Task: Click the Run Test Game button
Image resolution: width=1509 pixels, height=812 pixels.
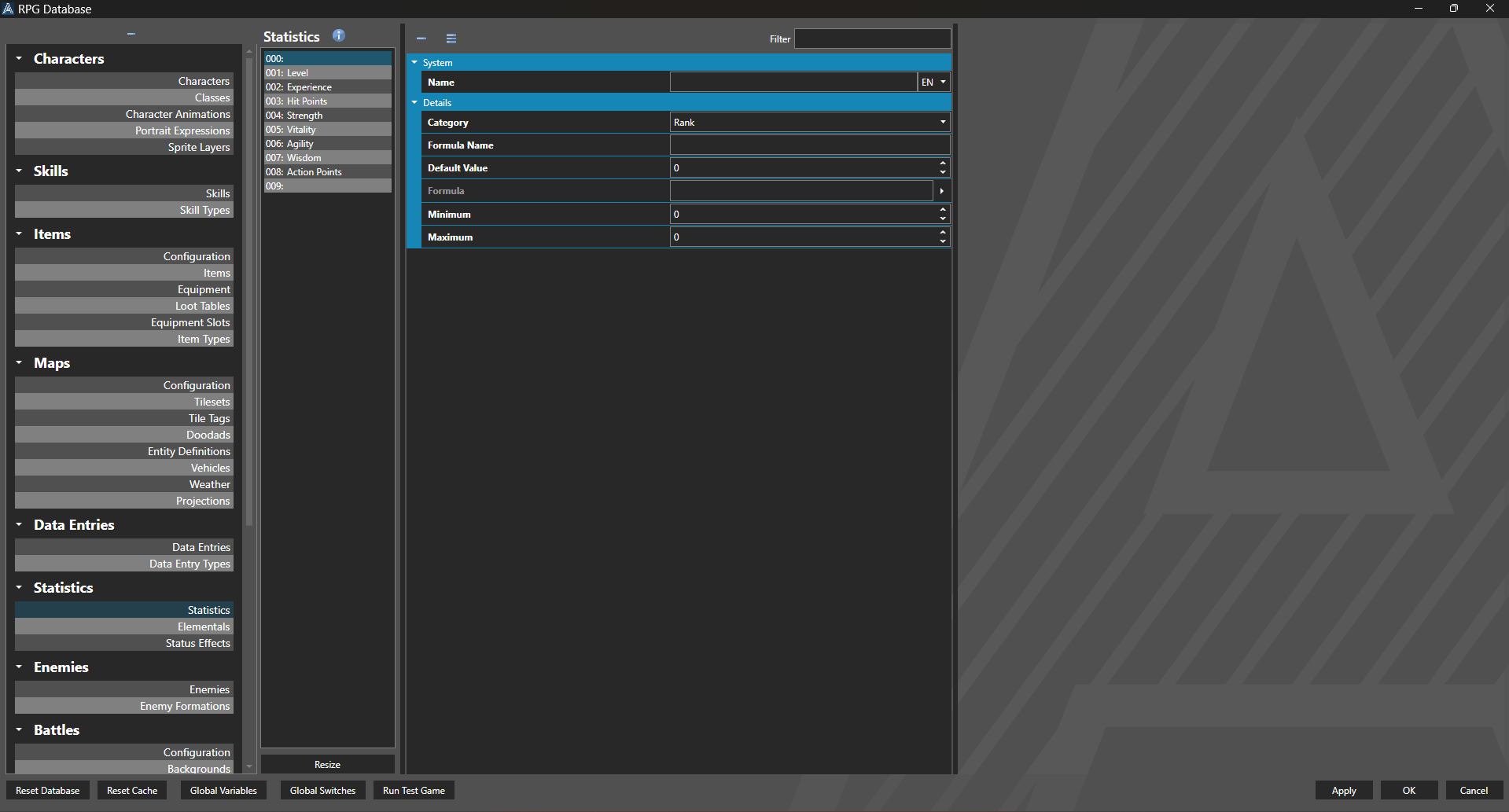Action: tap(413, 790)
